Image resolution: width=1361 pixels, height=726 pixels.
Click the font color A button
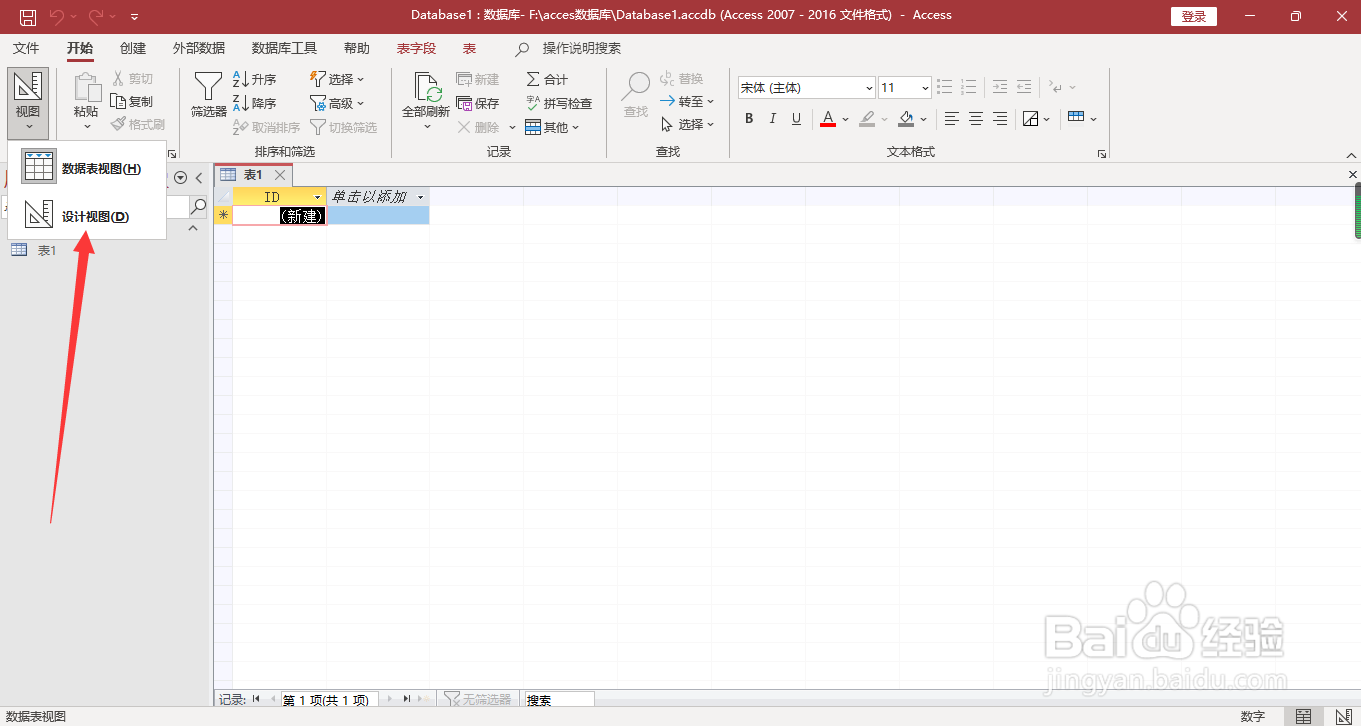828,119
